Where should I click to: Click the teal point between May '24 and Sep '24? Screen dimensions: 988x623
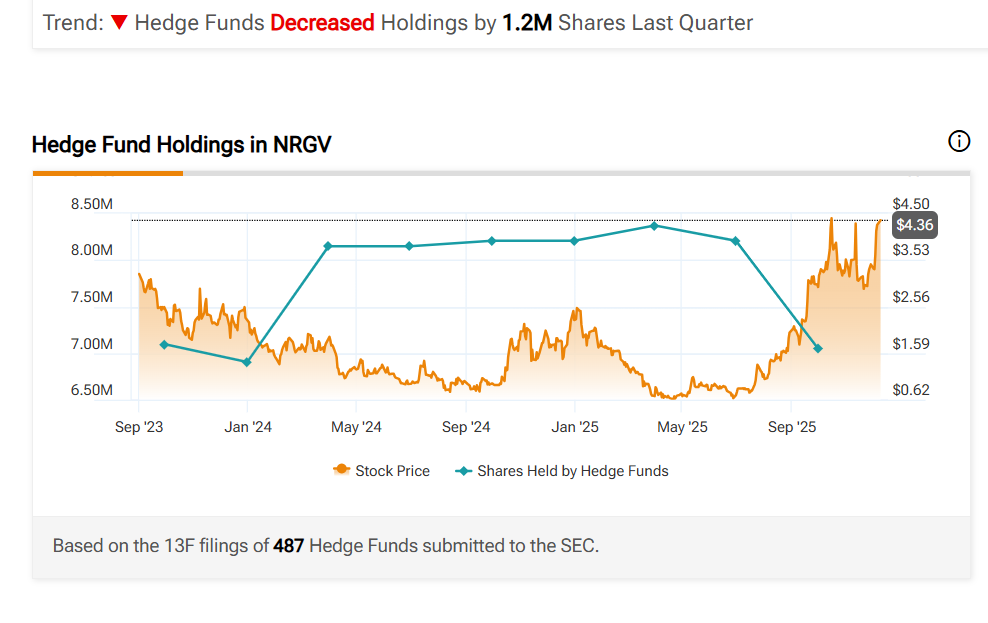pyautogui.click(x=409, y=246)
